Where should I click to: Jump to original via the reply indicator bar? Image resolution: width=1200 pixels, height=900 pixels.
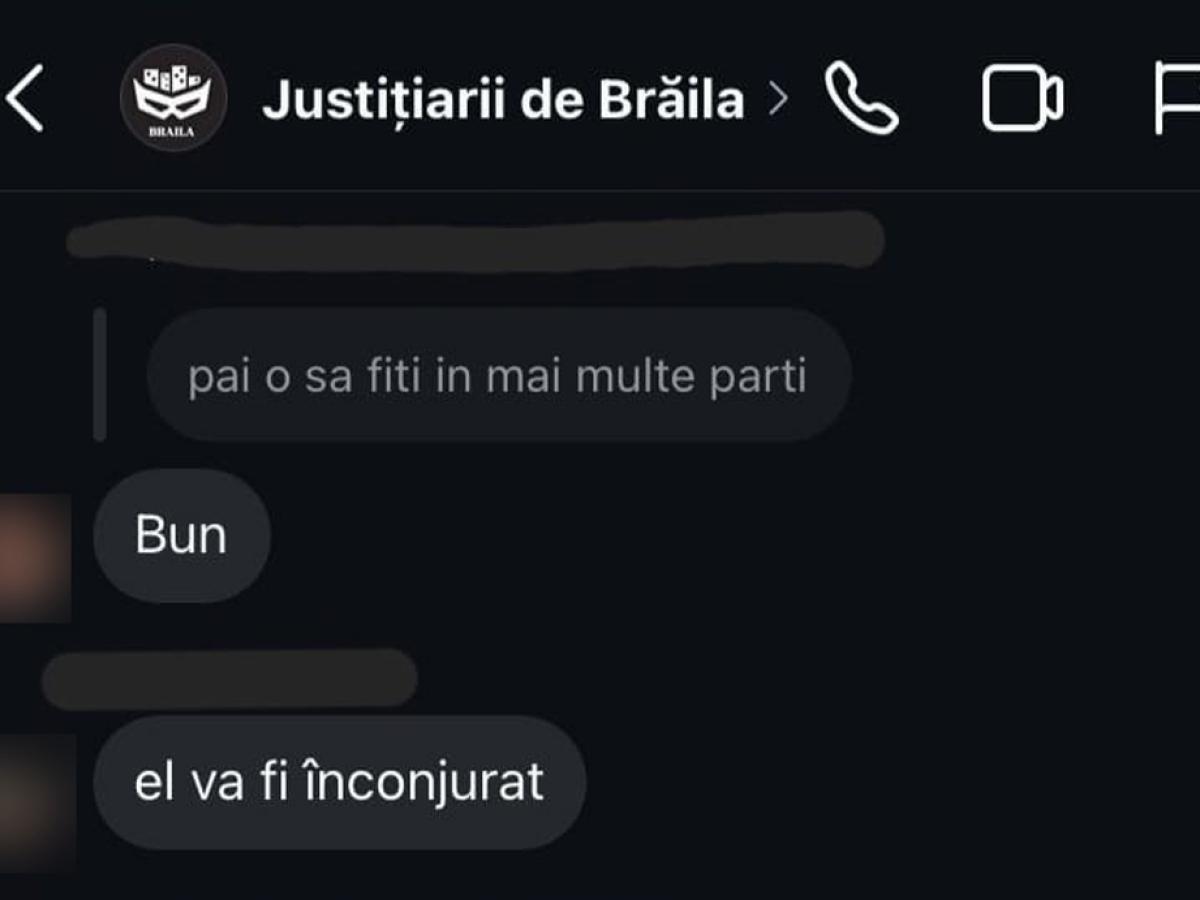point(99,374)
